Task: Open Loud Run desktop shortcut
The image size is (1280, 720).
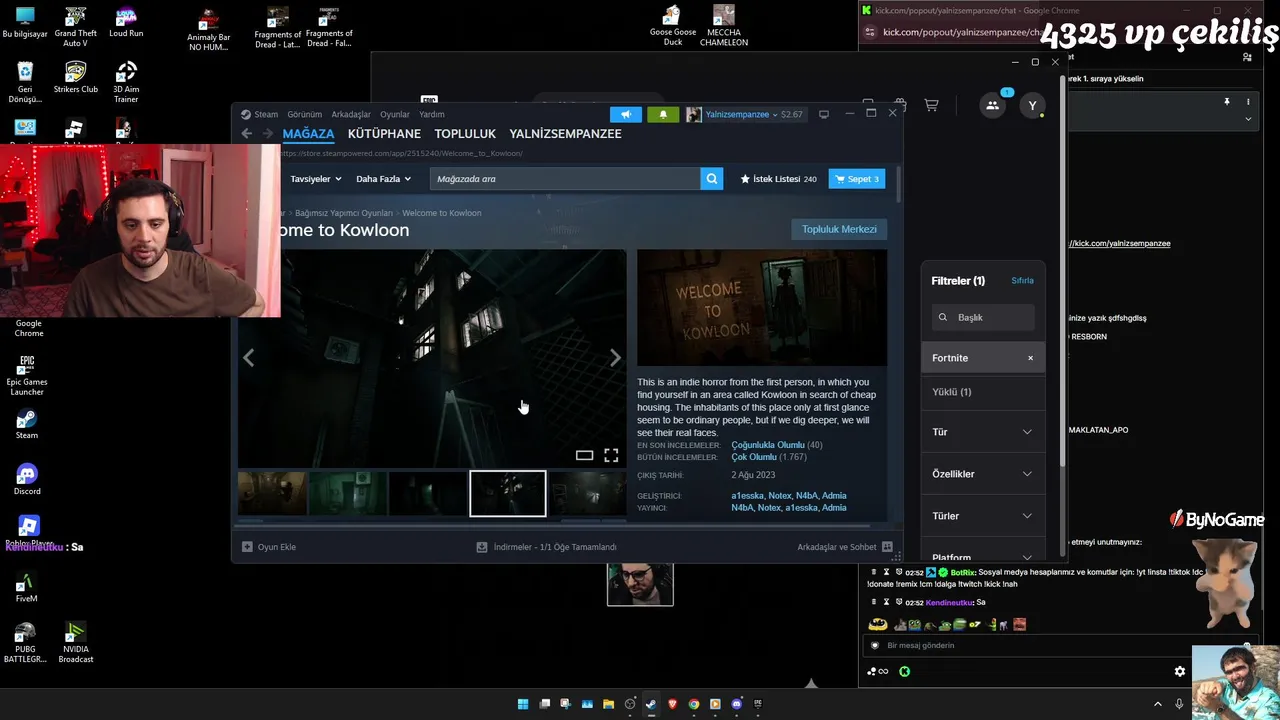Action: coord(126,22)
